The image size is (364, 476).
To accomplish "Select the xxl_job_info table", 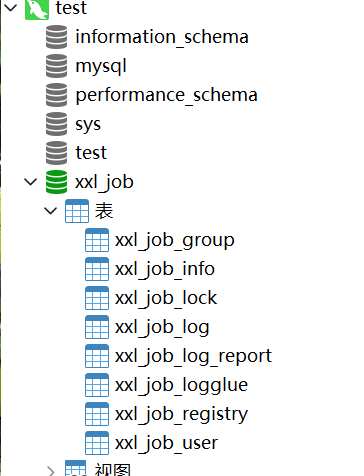I will click(165, 269).
